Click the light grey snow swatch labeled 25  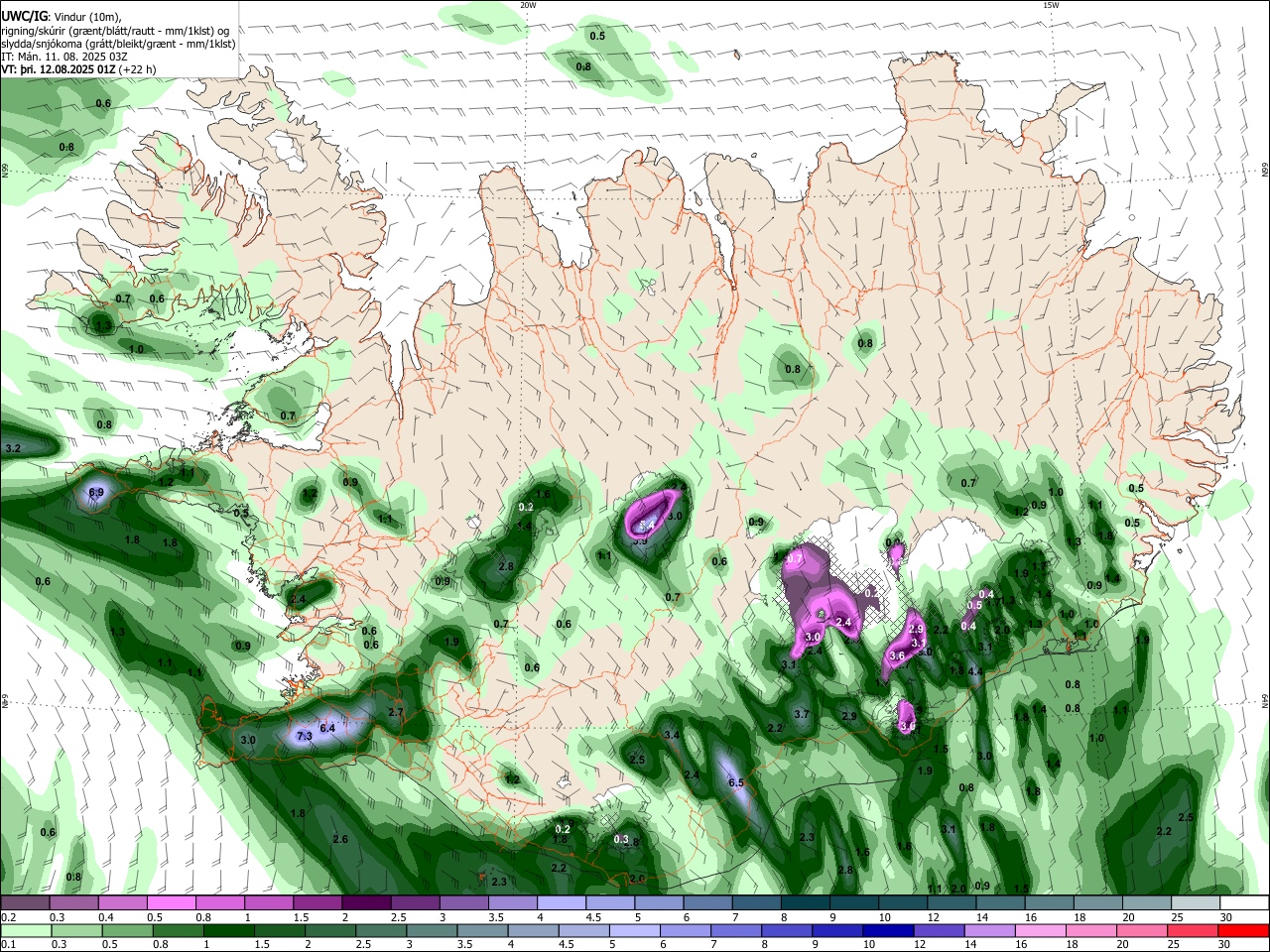point(1197,903)
